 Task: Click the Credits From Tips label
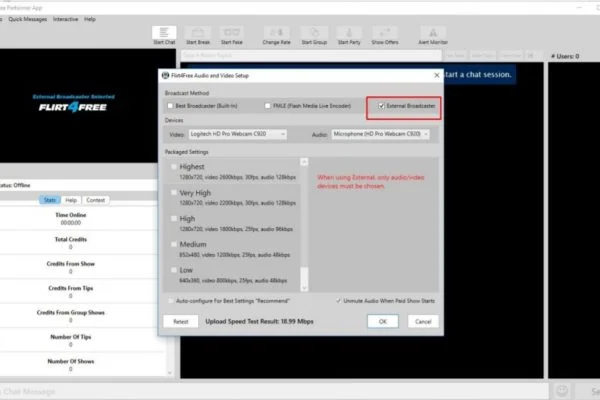pyautogui.click(x=71, y=288)
